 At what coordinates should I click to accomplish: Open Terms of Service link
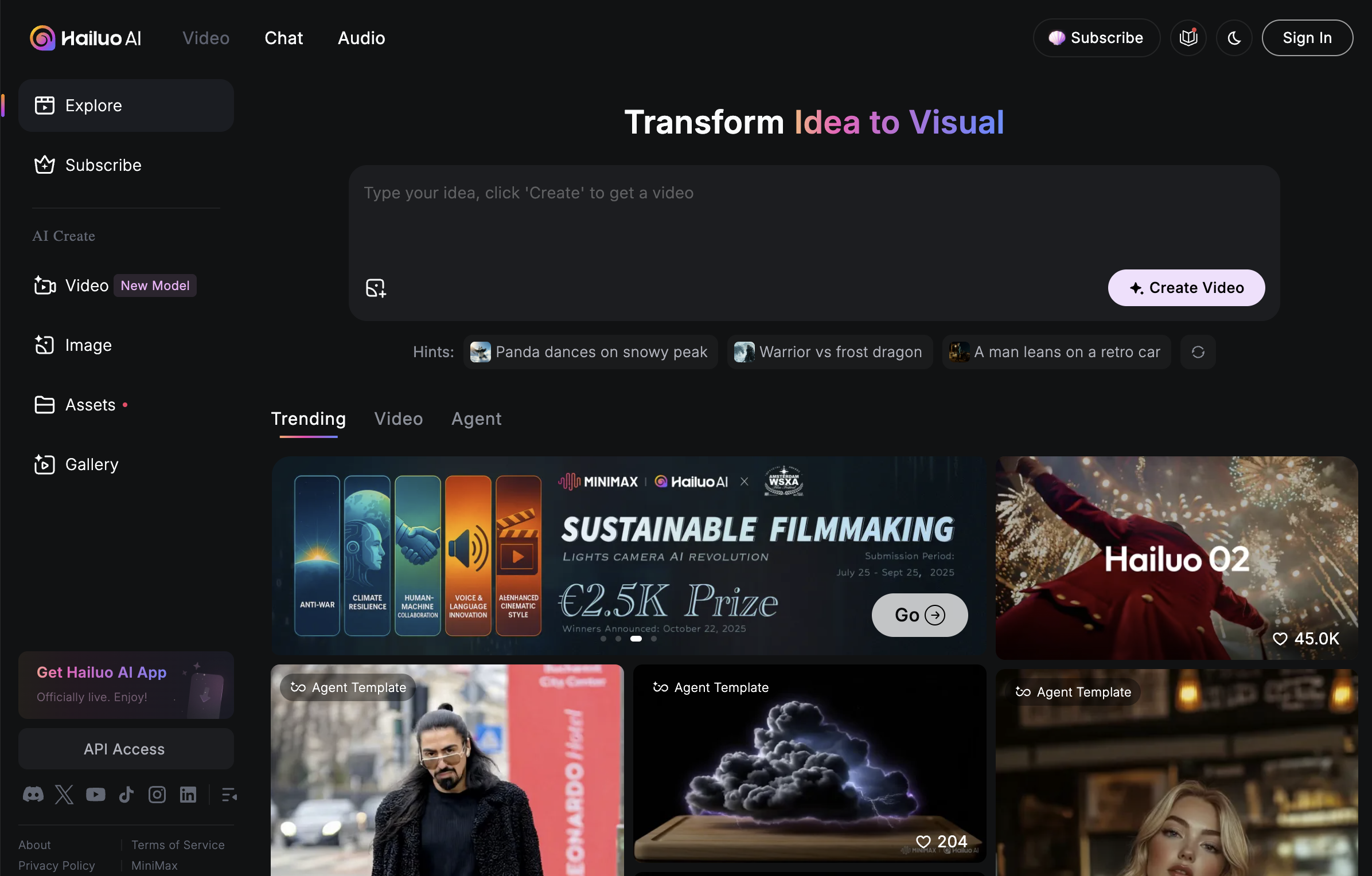pyautogui.click(x=178, y=845)
